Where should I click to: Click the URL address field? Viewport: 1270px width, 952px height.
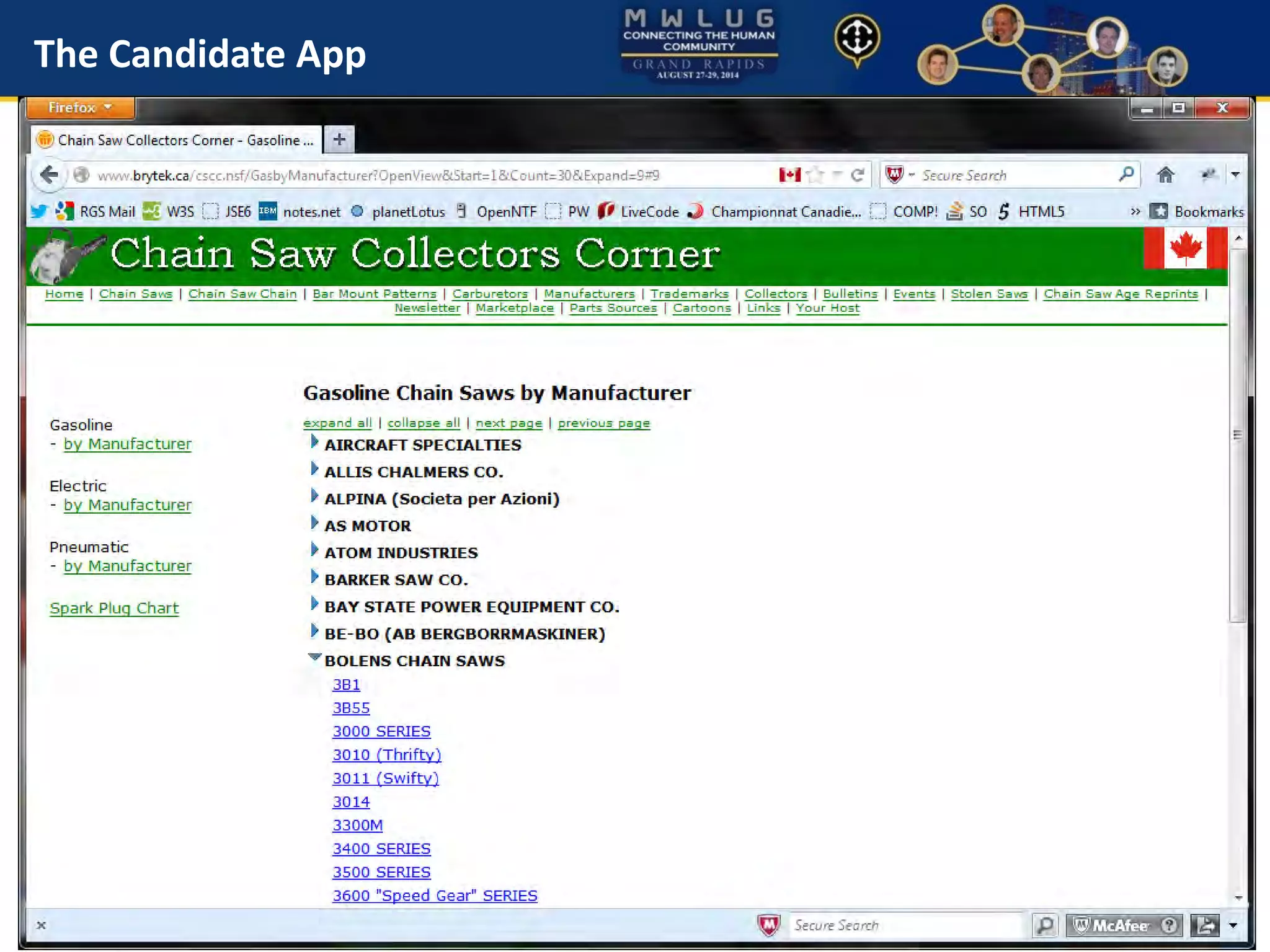[434, 175]
